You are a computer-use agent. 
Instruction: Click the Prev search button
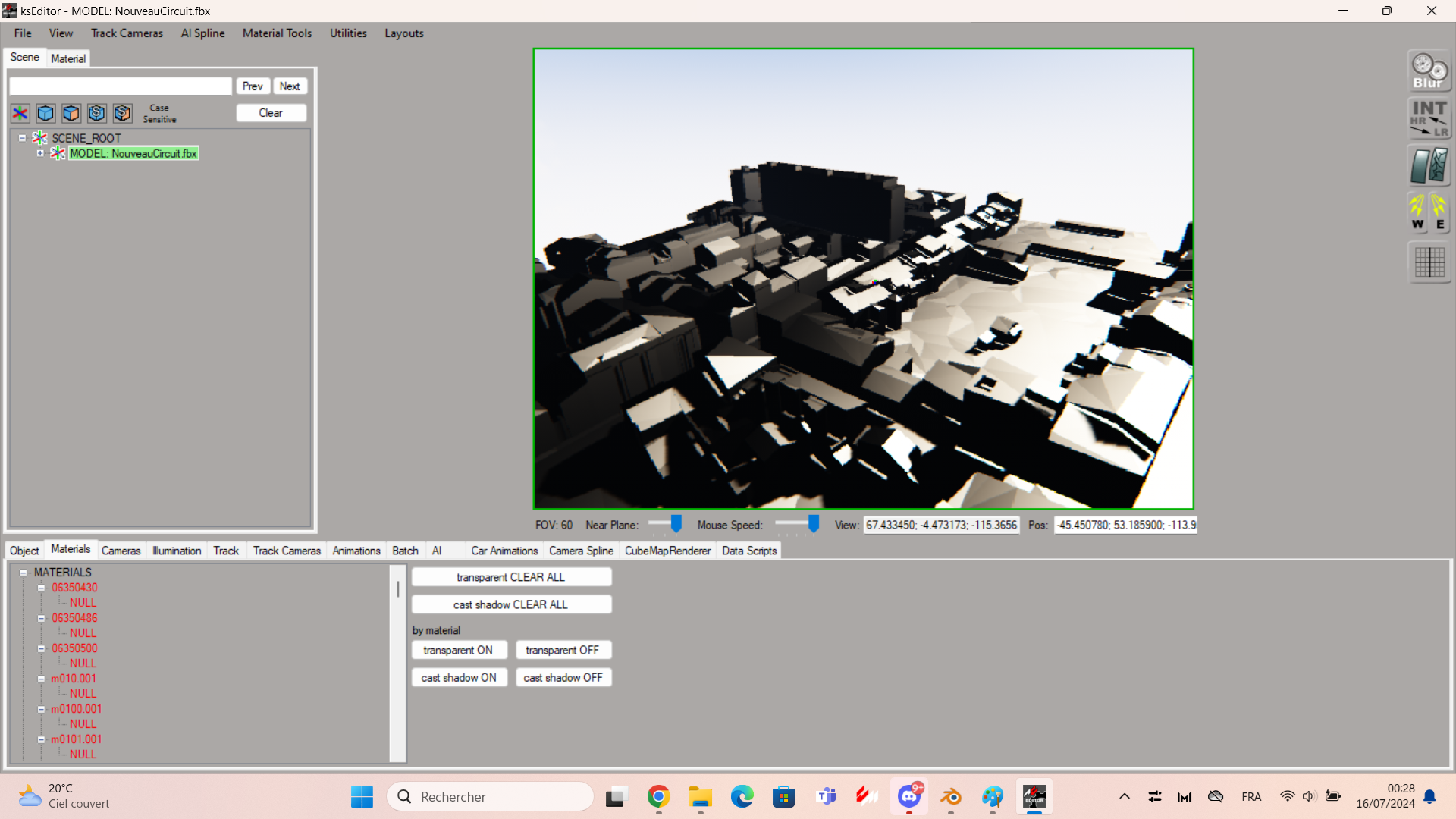coord(253,86)
